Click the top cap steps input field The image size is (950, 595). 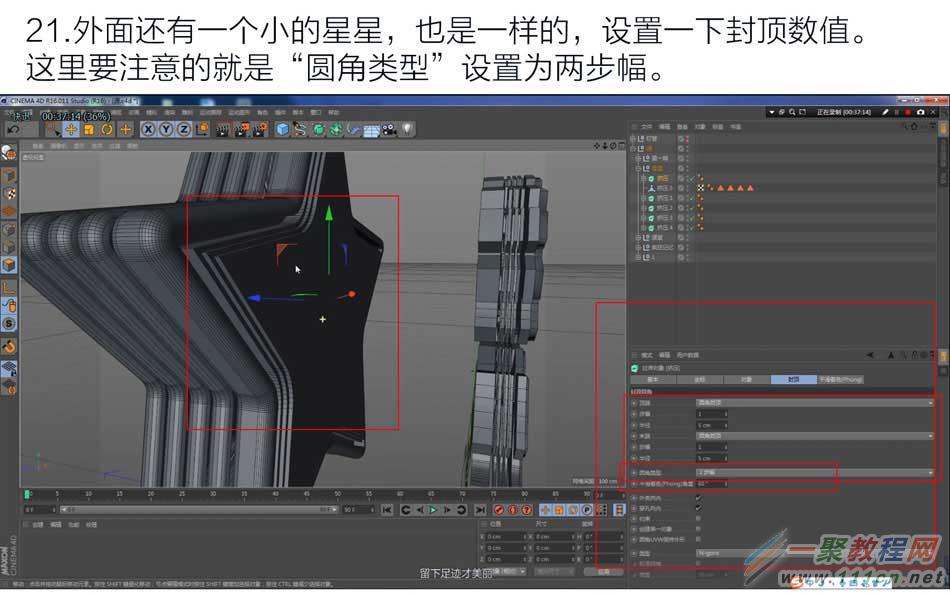[711, 414]
